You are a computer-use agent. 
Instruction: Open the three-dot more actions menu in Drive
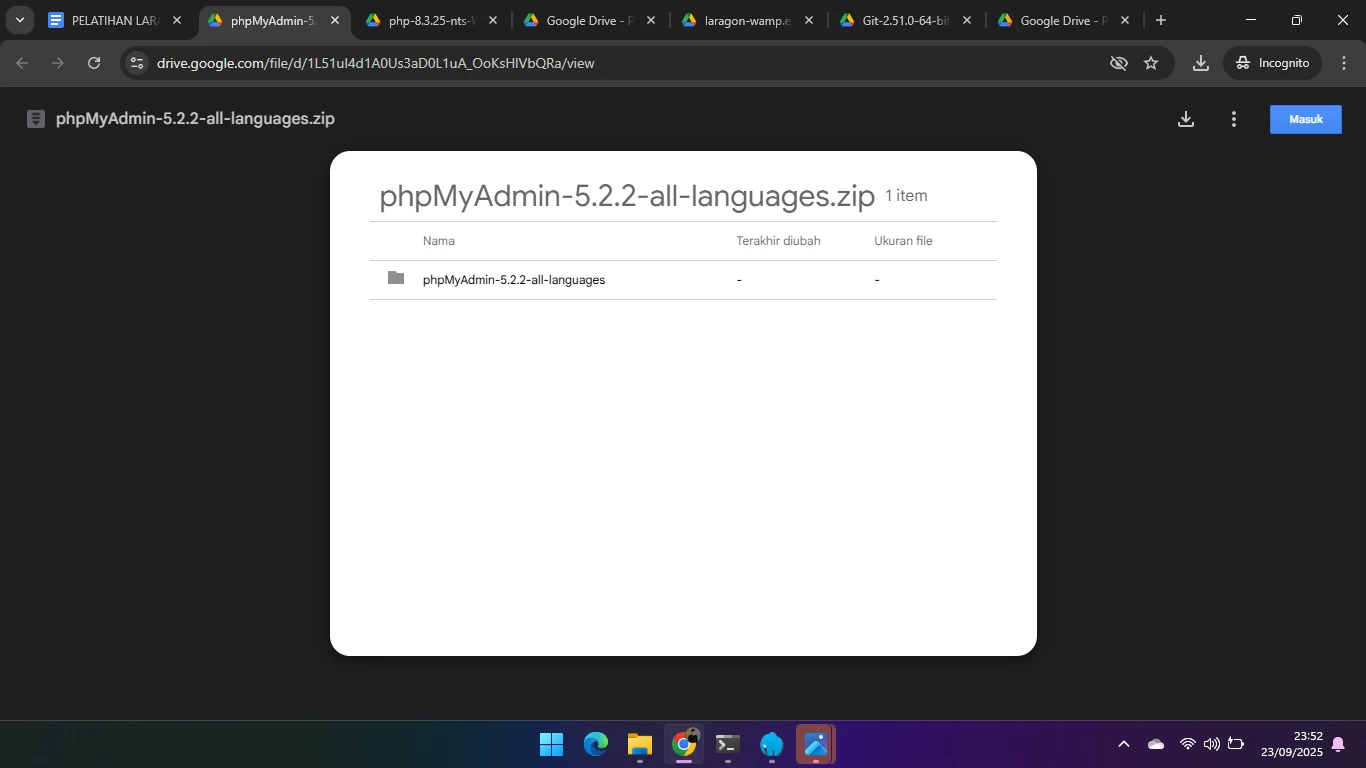[x=1233, y=119]
